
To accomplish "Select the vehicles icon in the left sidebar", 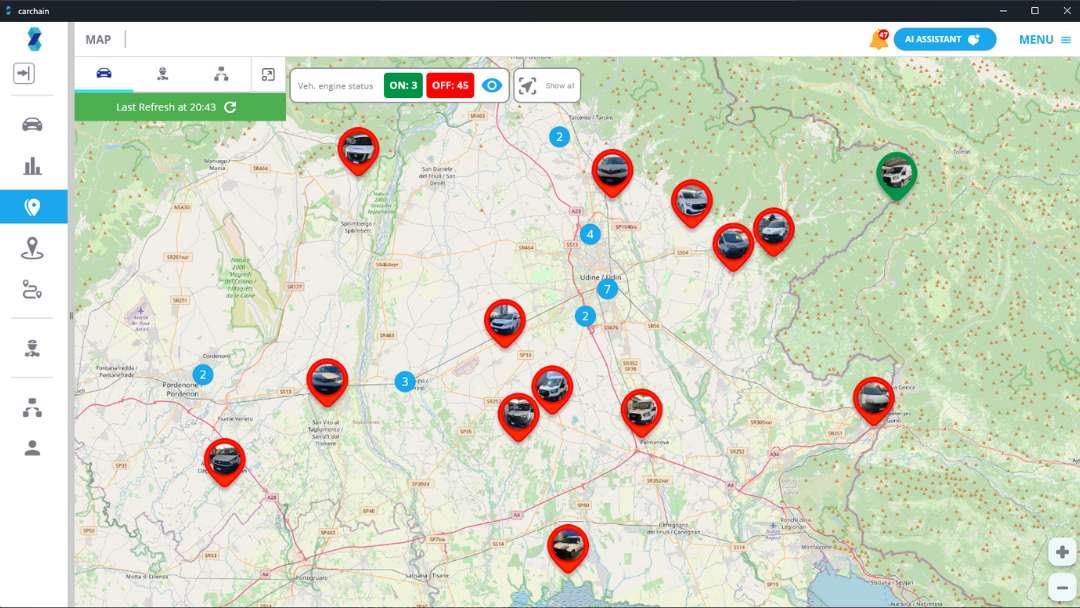I will [x=33, y=123].
